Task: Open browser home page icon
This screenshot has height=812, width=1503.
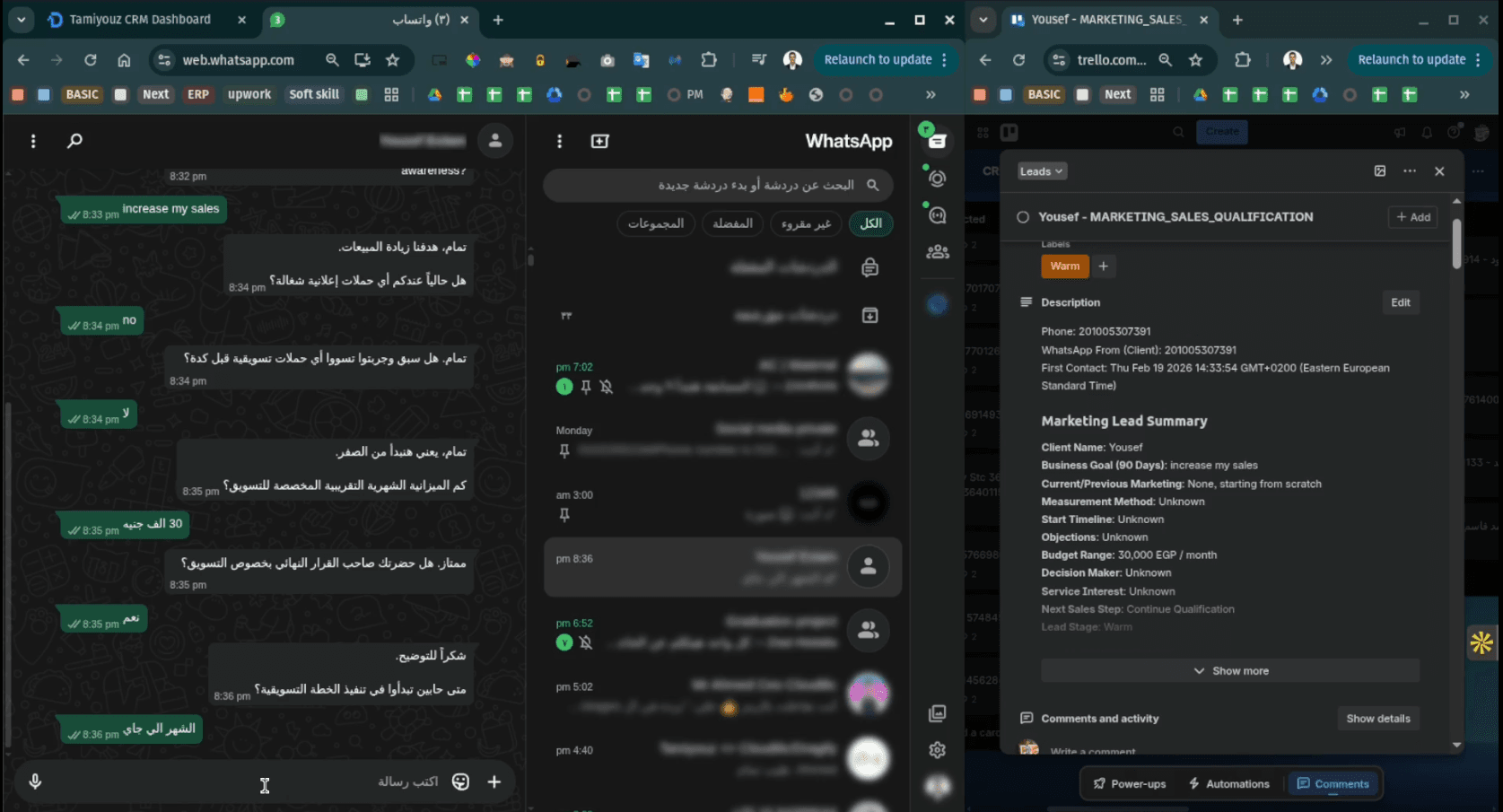Action: 124,60
